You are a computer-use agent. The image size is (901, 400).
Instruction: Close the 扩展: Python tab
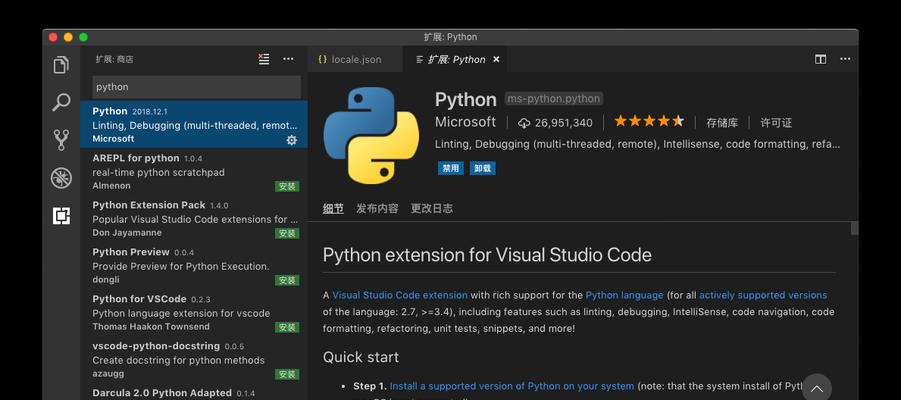[x=496, y=59]
